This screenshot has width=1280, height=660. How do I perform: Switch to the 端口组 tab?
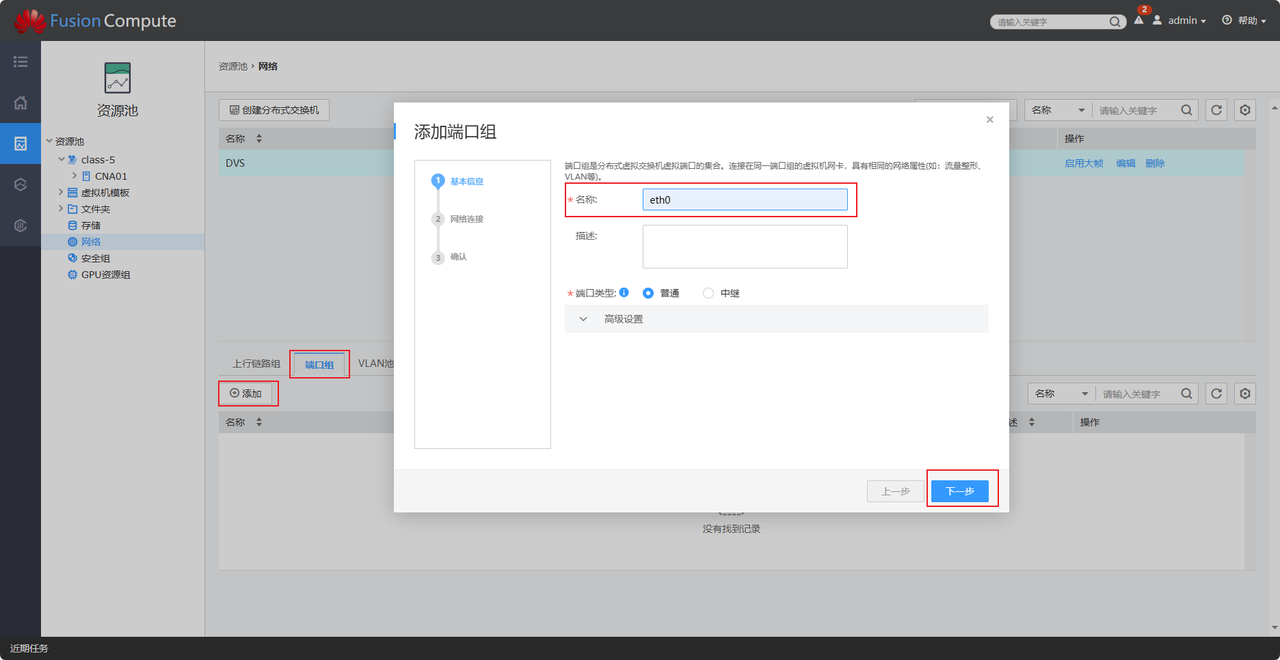click(319, 365)
